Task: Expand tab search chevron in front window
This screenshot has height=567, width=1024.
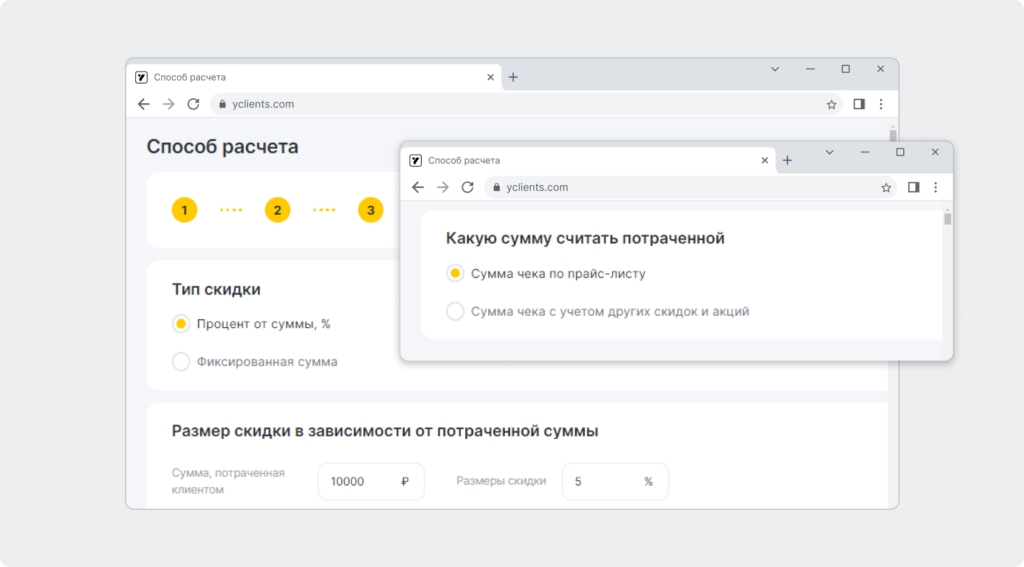Action: pos(829,152)
